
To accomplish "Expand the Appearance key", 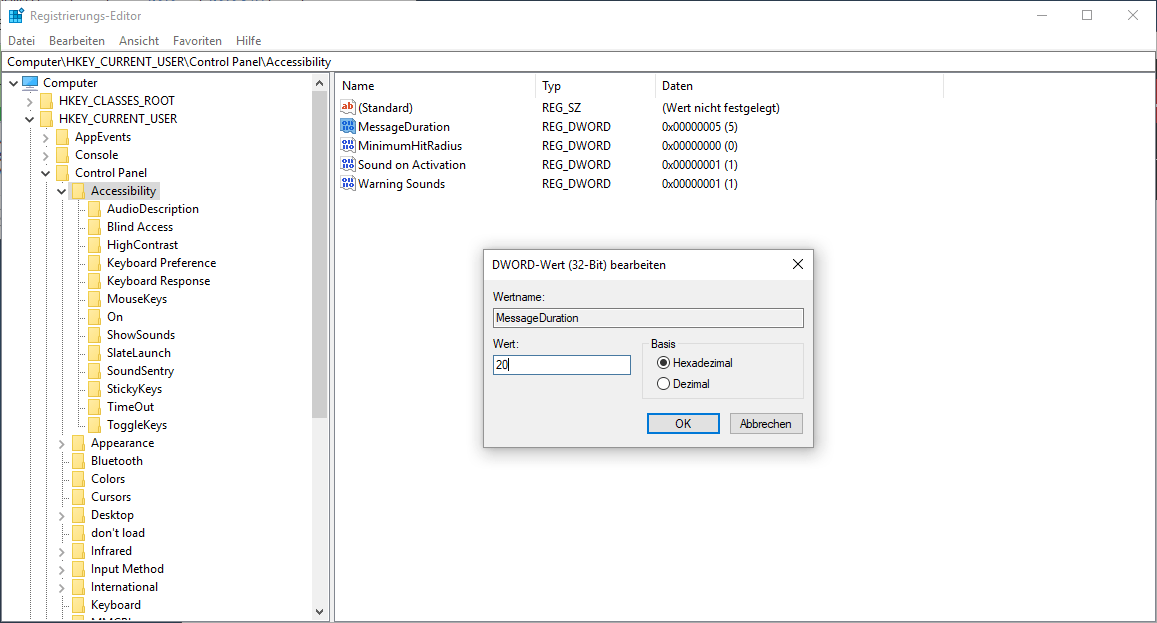I will tap(62, 443).
